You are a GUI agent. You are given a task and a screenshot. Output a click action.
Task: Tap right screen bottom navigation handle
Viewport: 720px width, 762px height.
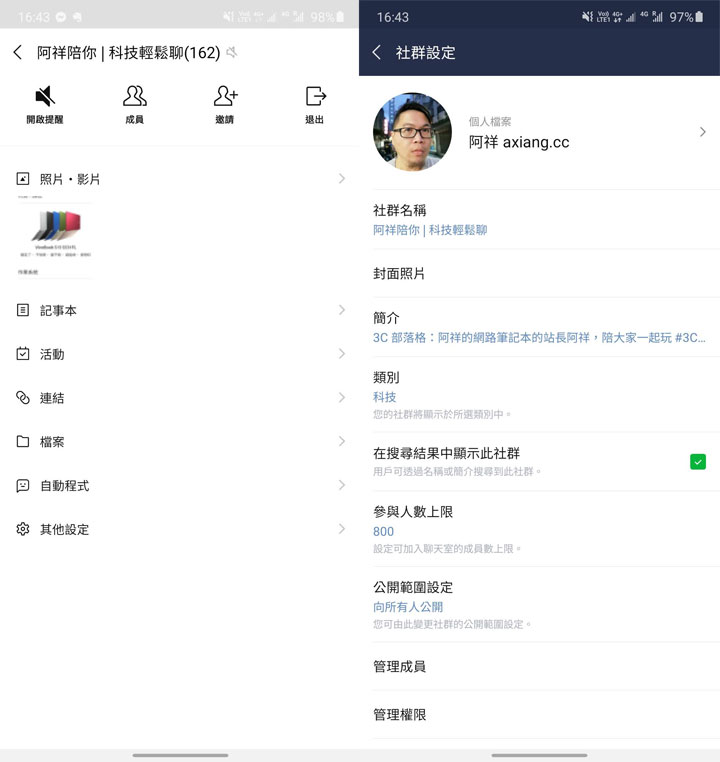[539, 755]
